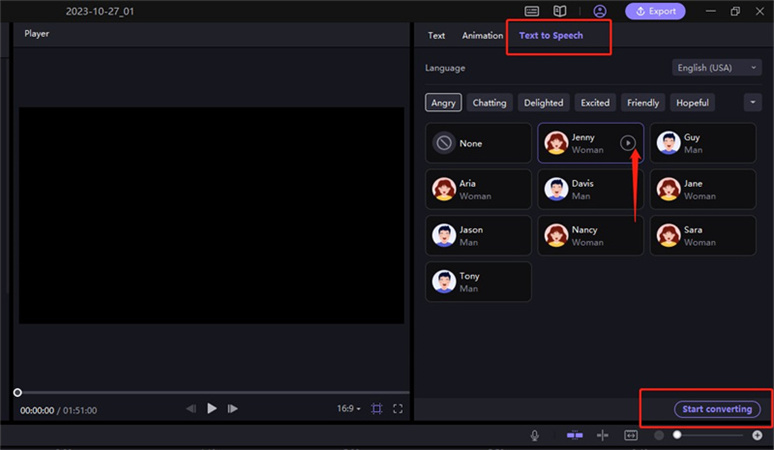Open the English (USA) language dropdown
Viewport: 774px width, 450px height.
pos(717,68)
